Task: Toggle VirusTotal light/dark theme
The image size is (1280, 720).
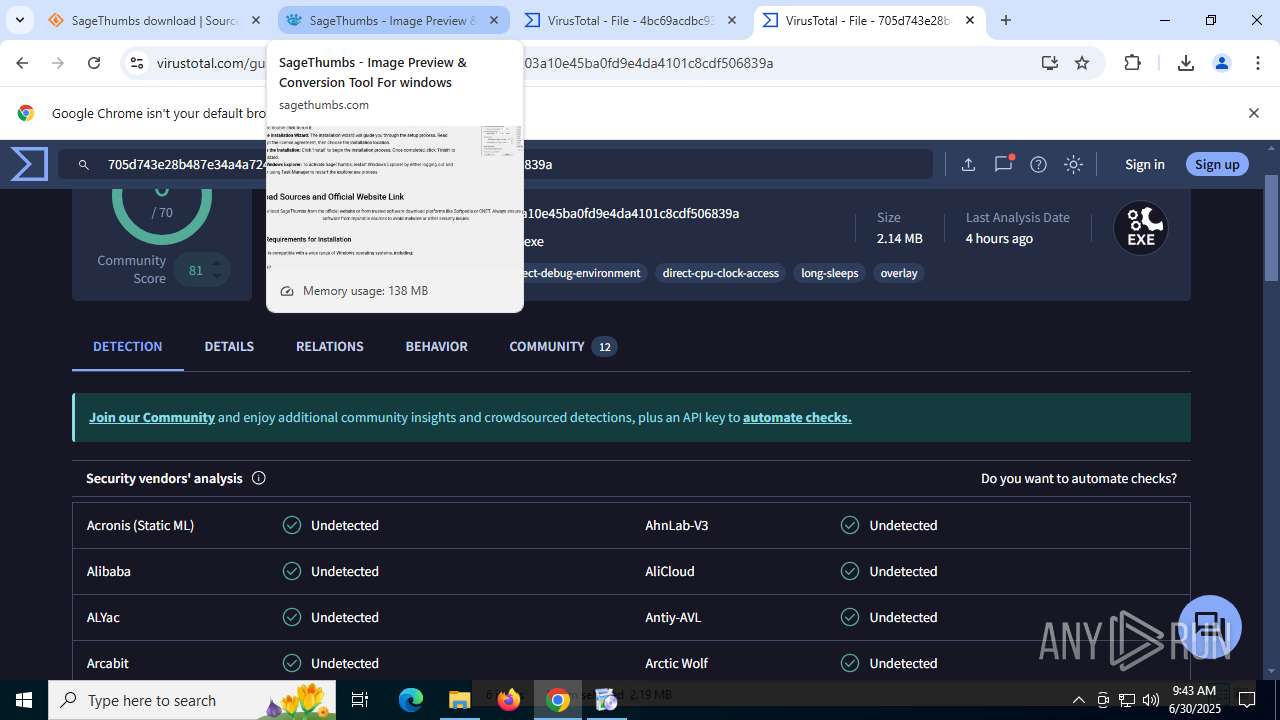Action: pyautogui.click(x=1073, y=164)
